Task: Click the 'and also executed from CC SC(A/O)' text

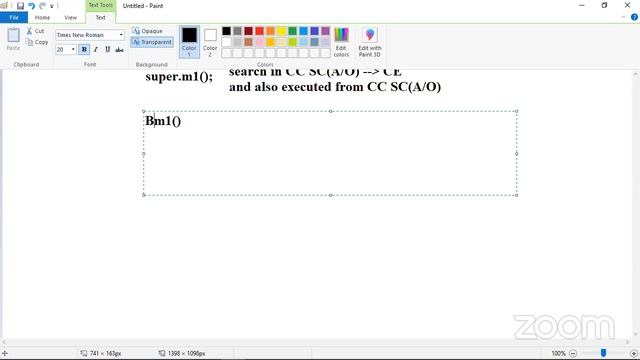Action: point(335,87)
